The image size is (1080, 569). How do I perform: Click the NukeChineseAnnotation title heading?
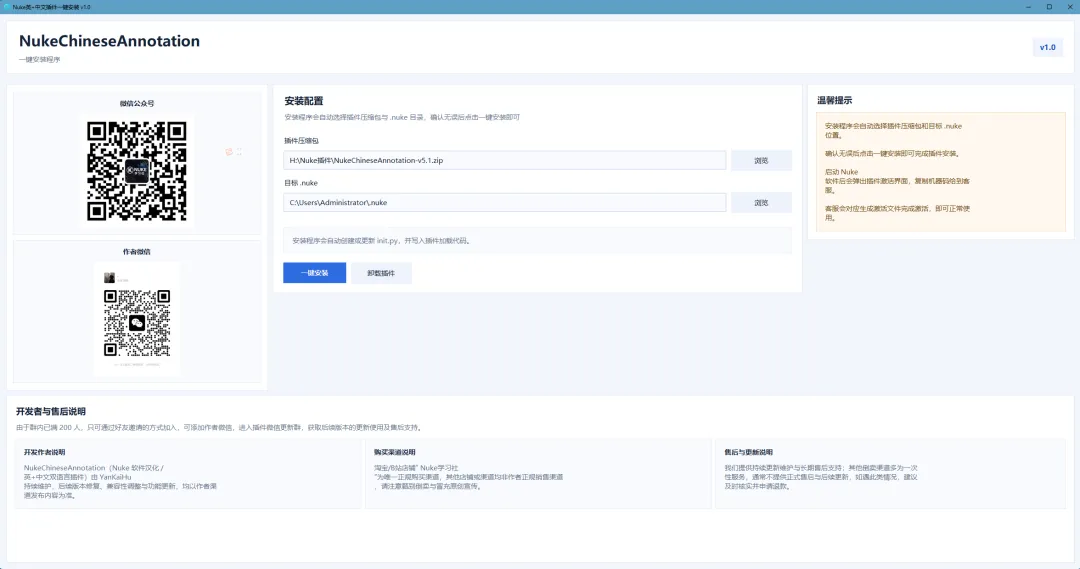(x=109, y=41)
